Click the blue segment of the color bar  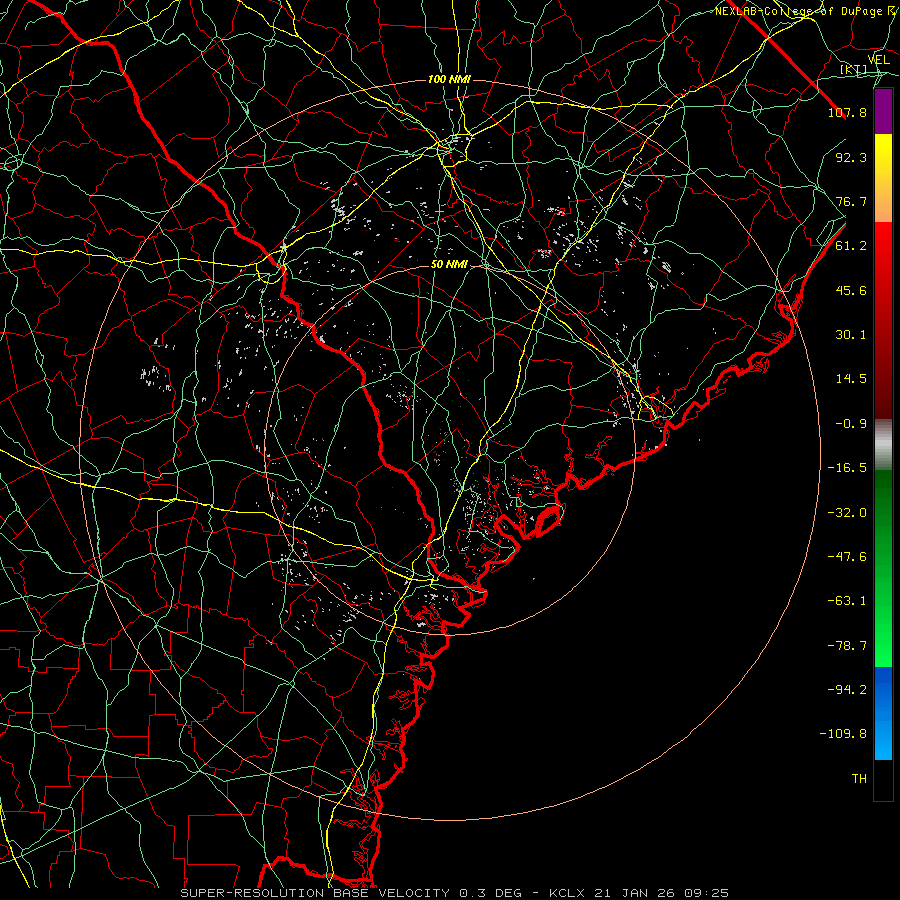click(883, 713)
